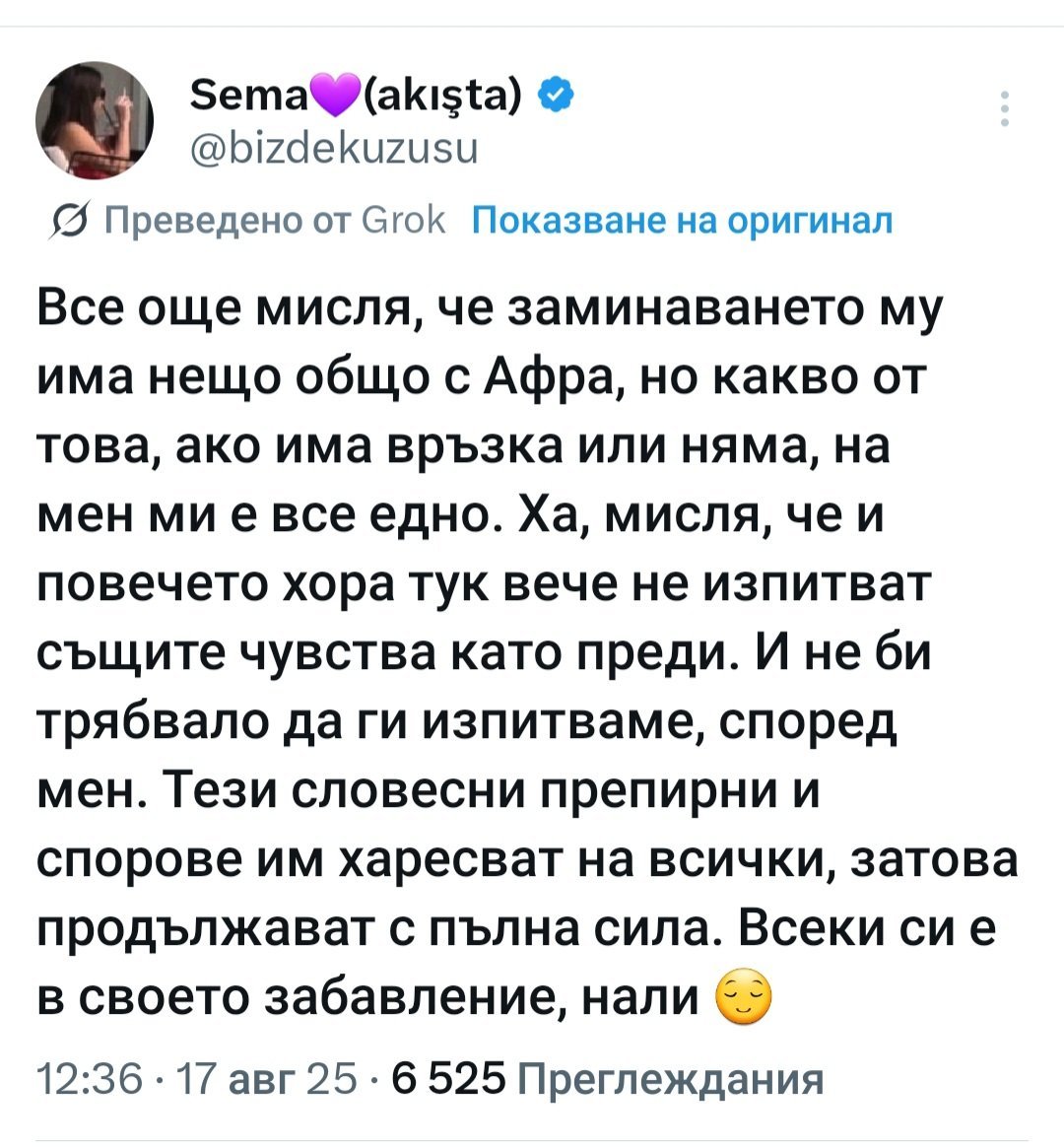This screenshot has width=1064, height=1147.
Task: Click the blue verified badge
Action: pos(556,97)
